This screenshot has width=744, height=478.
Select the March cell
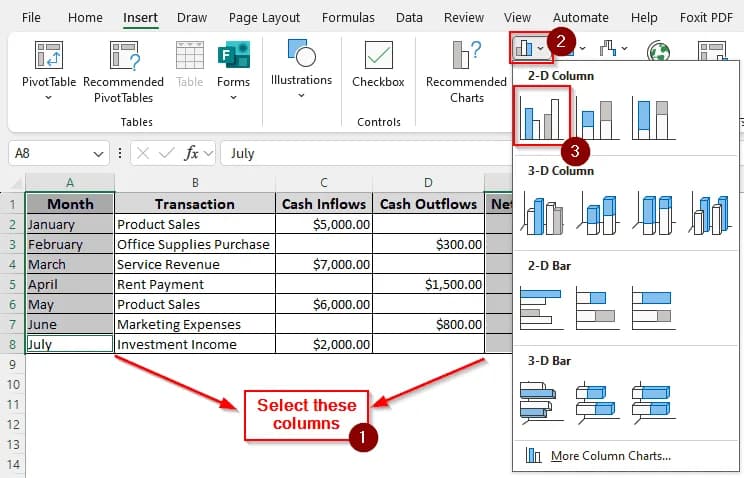click(70, 264)
